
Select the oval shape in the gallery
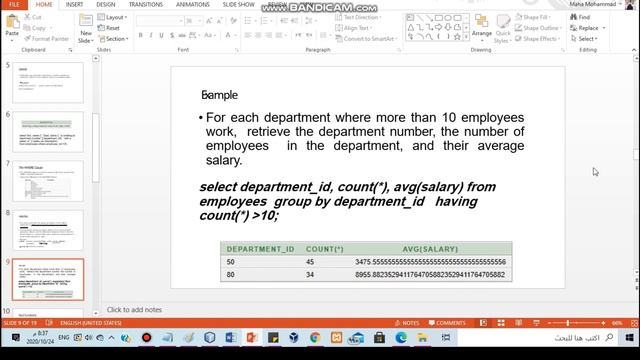pos(448,18)
